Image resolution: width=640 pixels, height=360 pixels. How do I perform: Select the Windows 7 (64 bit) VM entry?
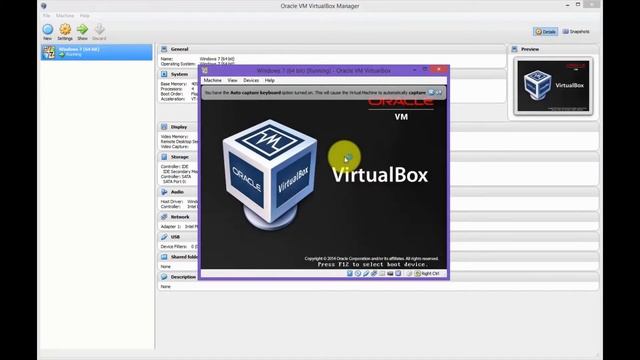coord(97,52)
